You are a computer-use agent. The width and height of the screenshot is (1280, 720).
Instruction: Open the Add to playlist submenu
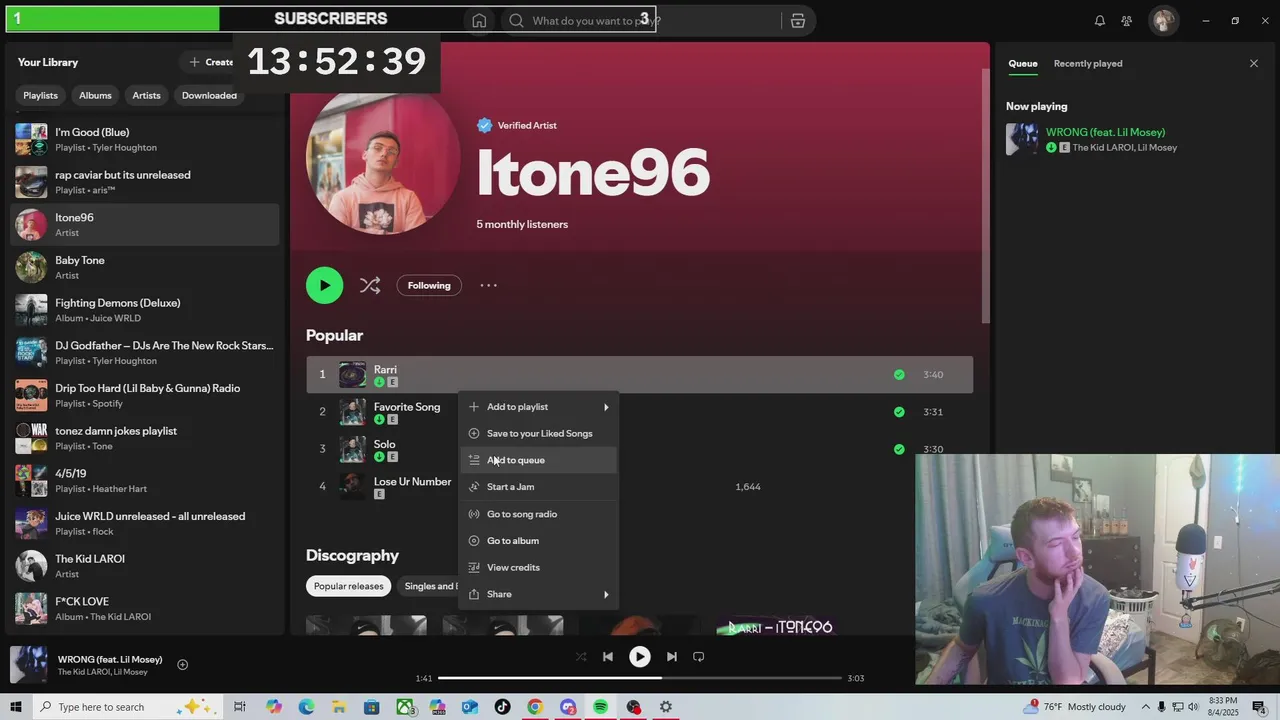pos(538,407)
